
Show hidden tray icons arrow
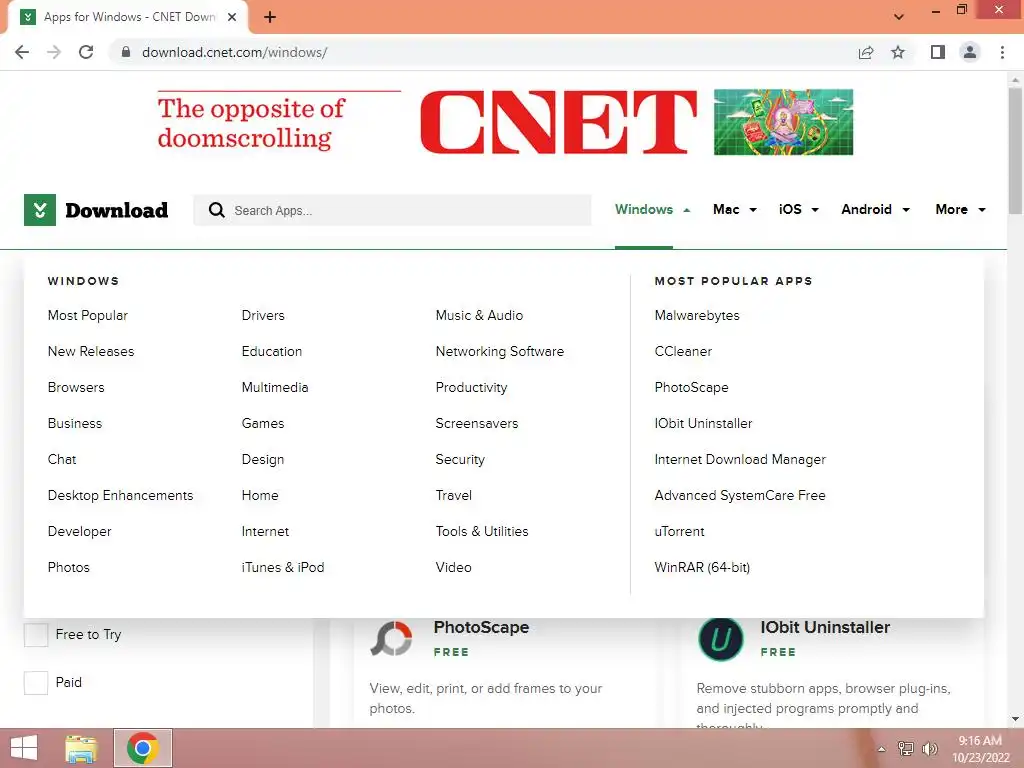882,749
